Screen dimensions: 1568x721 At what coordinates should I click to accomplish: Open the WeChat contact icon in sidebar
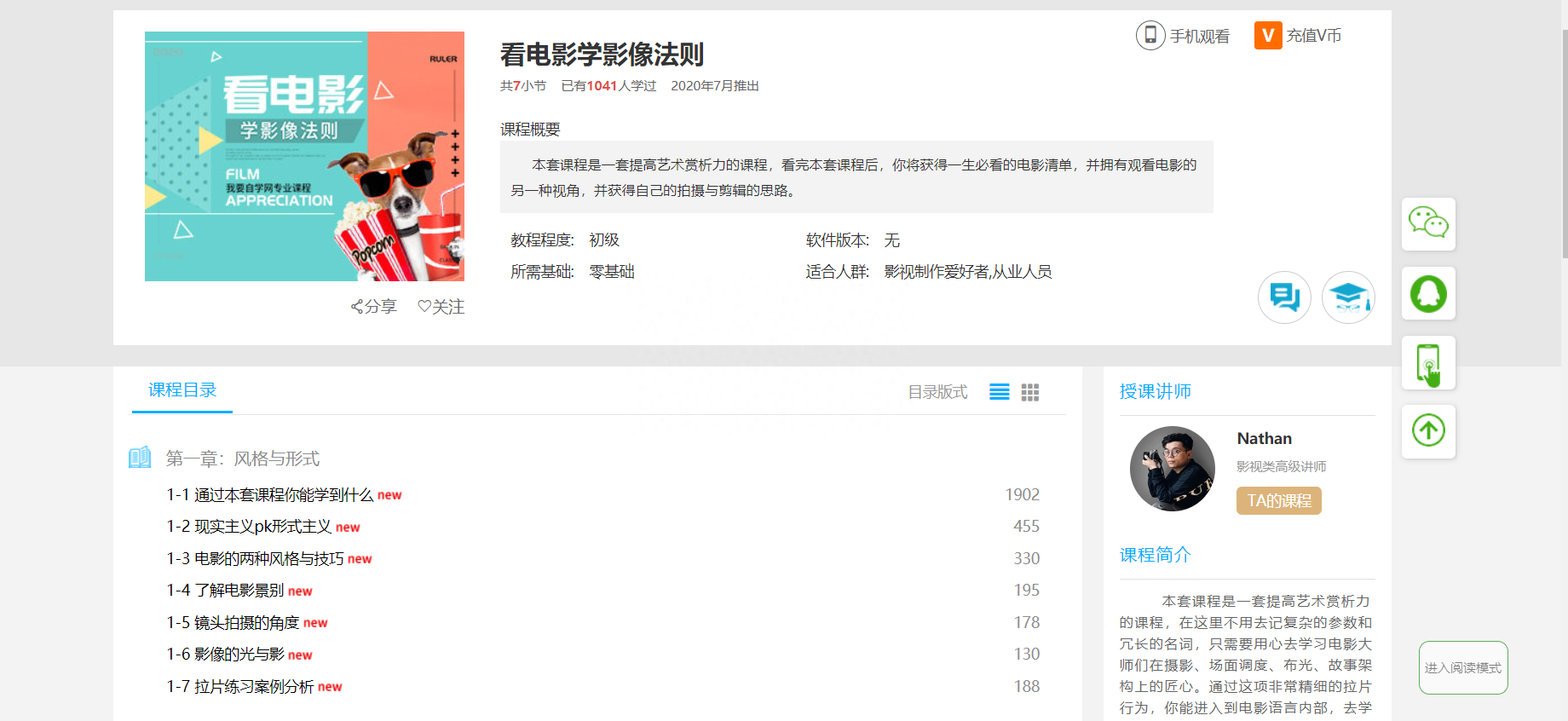point(1428,224)
